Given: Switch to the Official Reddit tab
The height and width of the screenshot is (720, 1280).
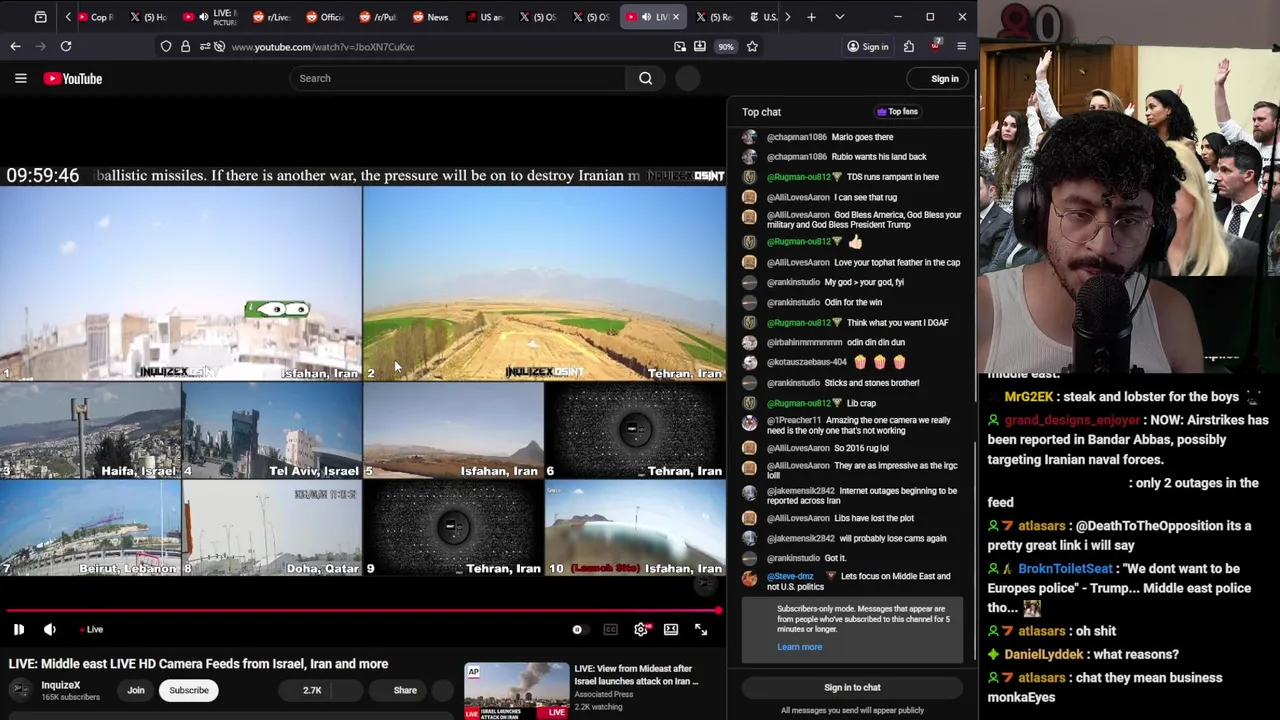Looking at the screenshot, I should point(324,17).
